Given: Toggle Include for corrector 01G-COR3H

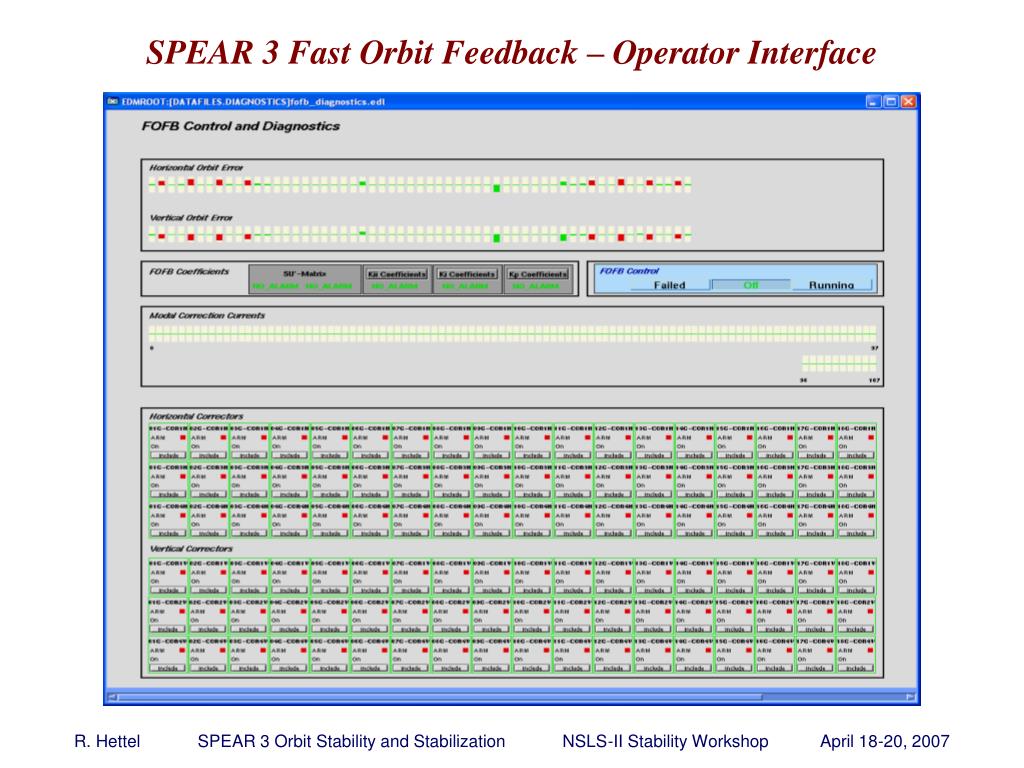Looking at the screenshot, I should 168,494.
